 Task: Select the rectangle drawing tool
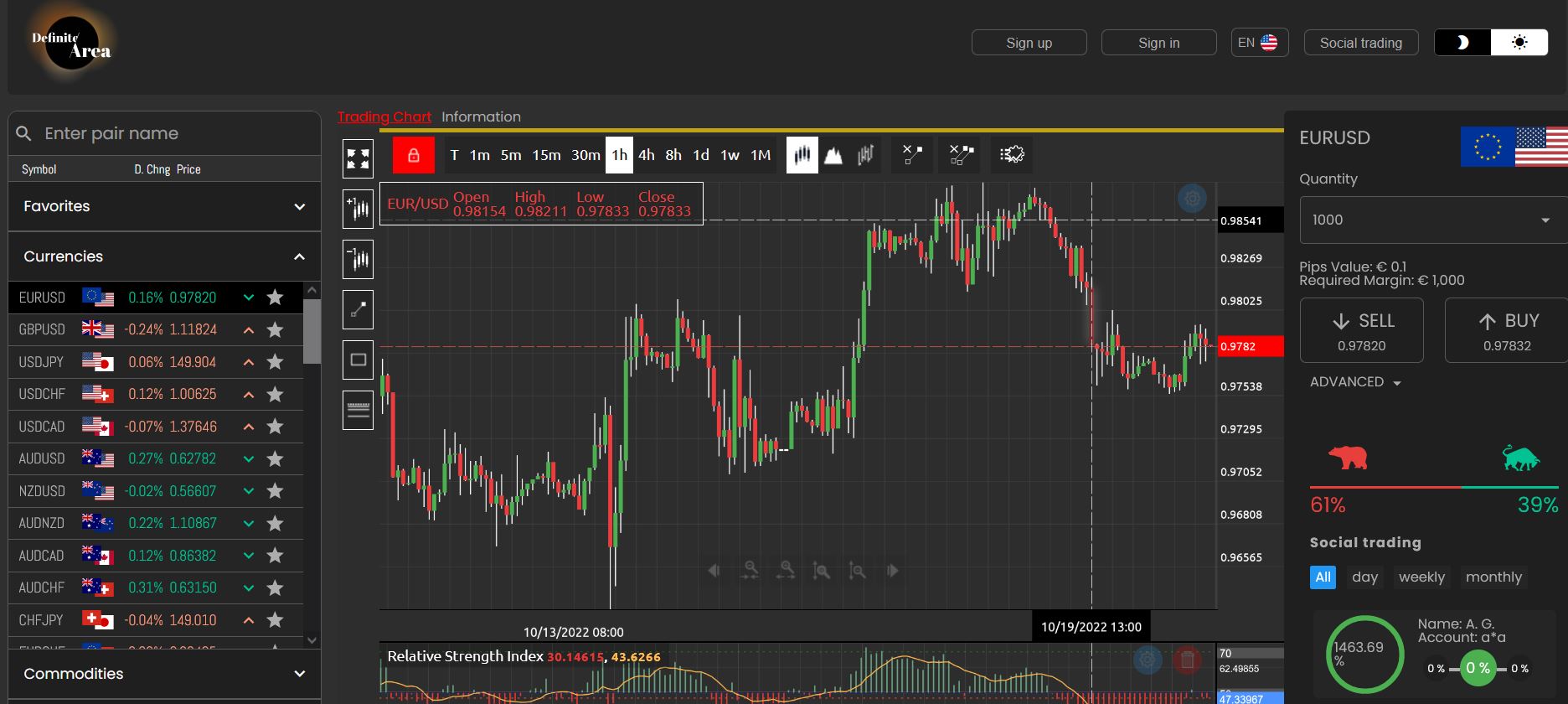click(358, 360)
